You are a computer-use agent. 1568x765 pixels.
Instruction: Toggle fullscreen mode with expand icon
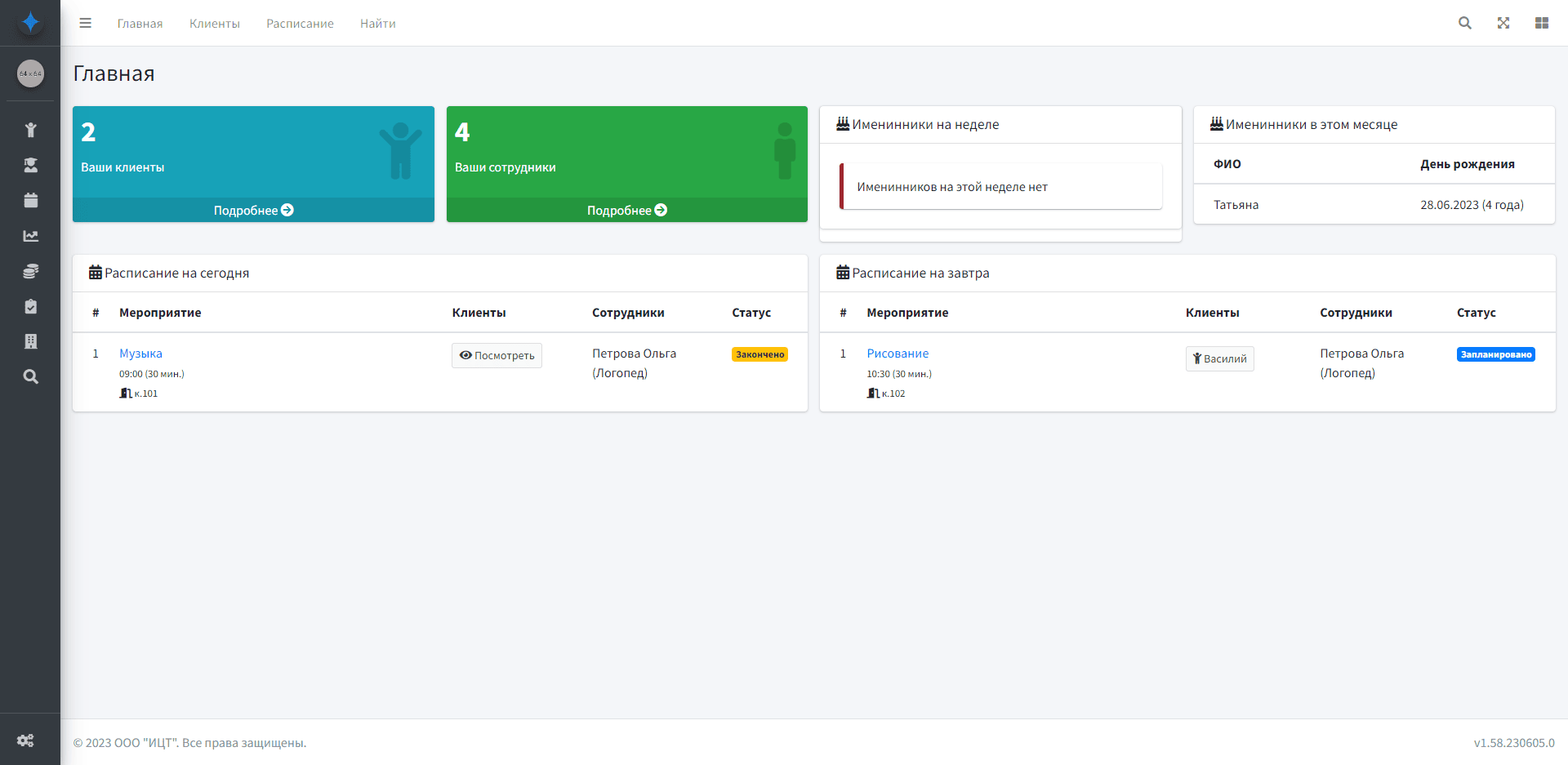[1503, 23]
